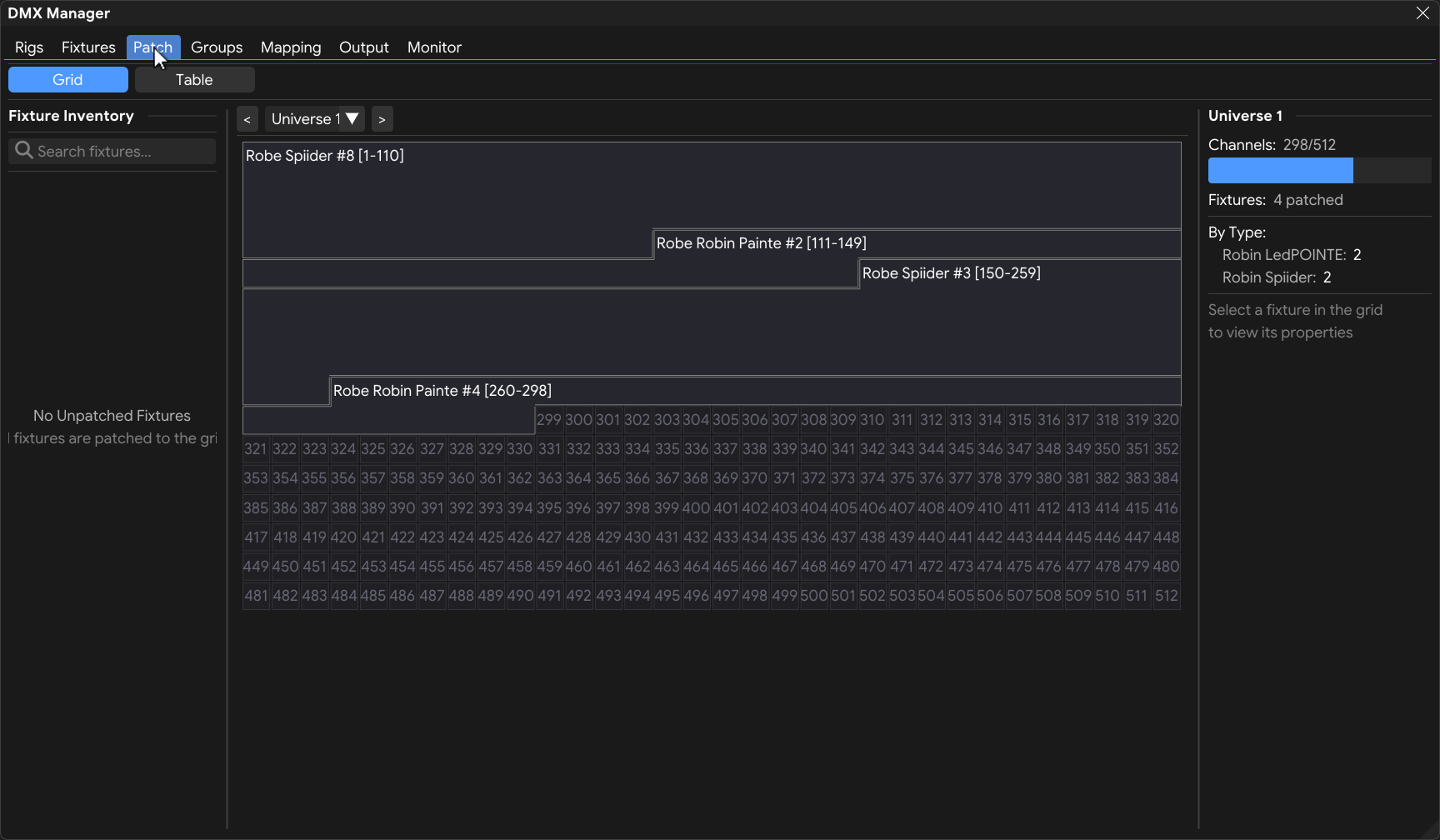Viewport: 1440px width, 840px height.
Task: Click channel cell 465
Action: click(726, 567)
